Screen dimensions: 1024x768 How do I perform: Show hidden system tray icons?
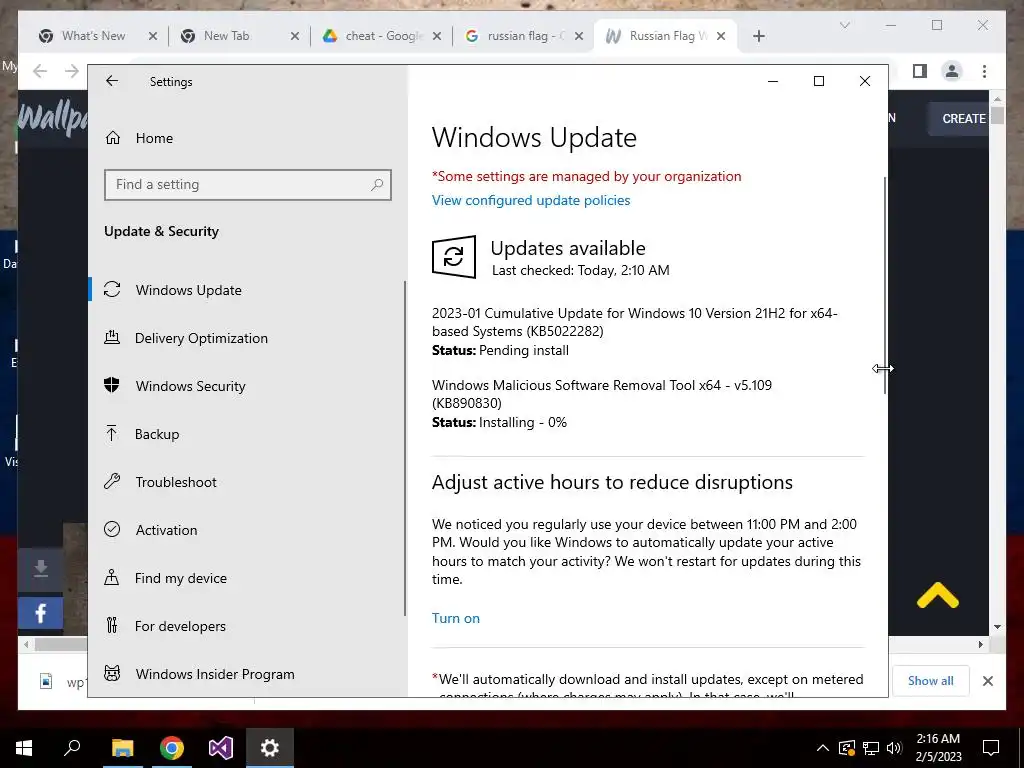[x=823, y=748]
